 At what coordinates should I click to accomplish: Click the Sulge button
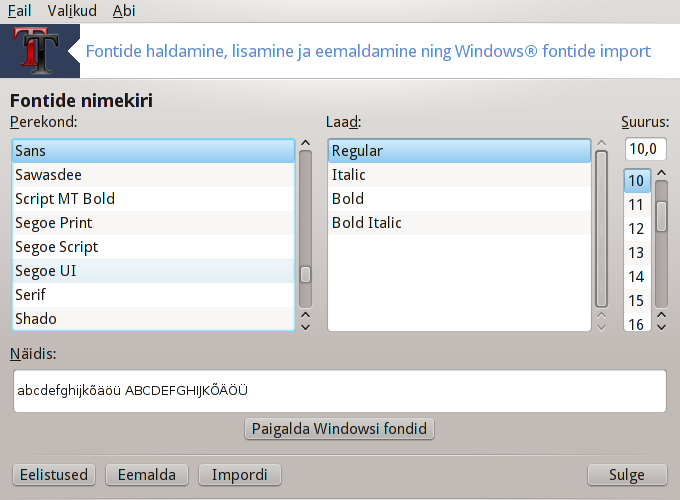point(627,475)
